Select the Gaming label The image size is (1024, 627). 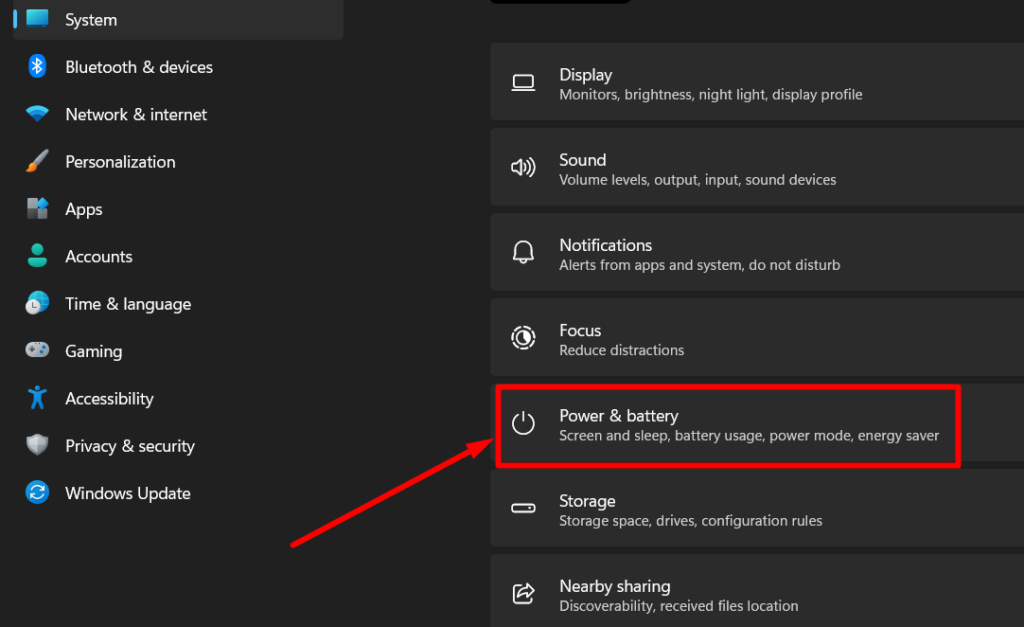pos(93,351)
